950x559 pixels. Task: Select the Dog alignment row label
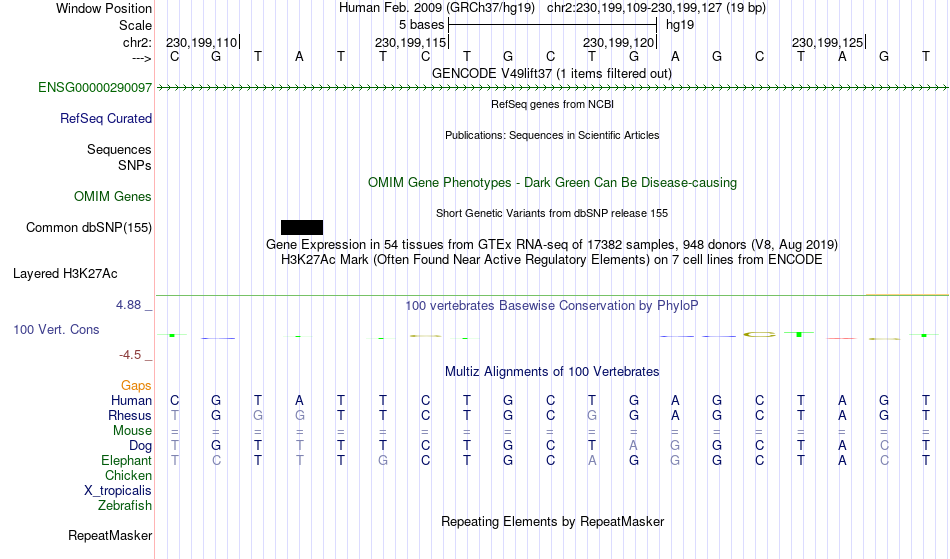pyautogui.click(x=141, y=446)
